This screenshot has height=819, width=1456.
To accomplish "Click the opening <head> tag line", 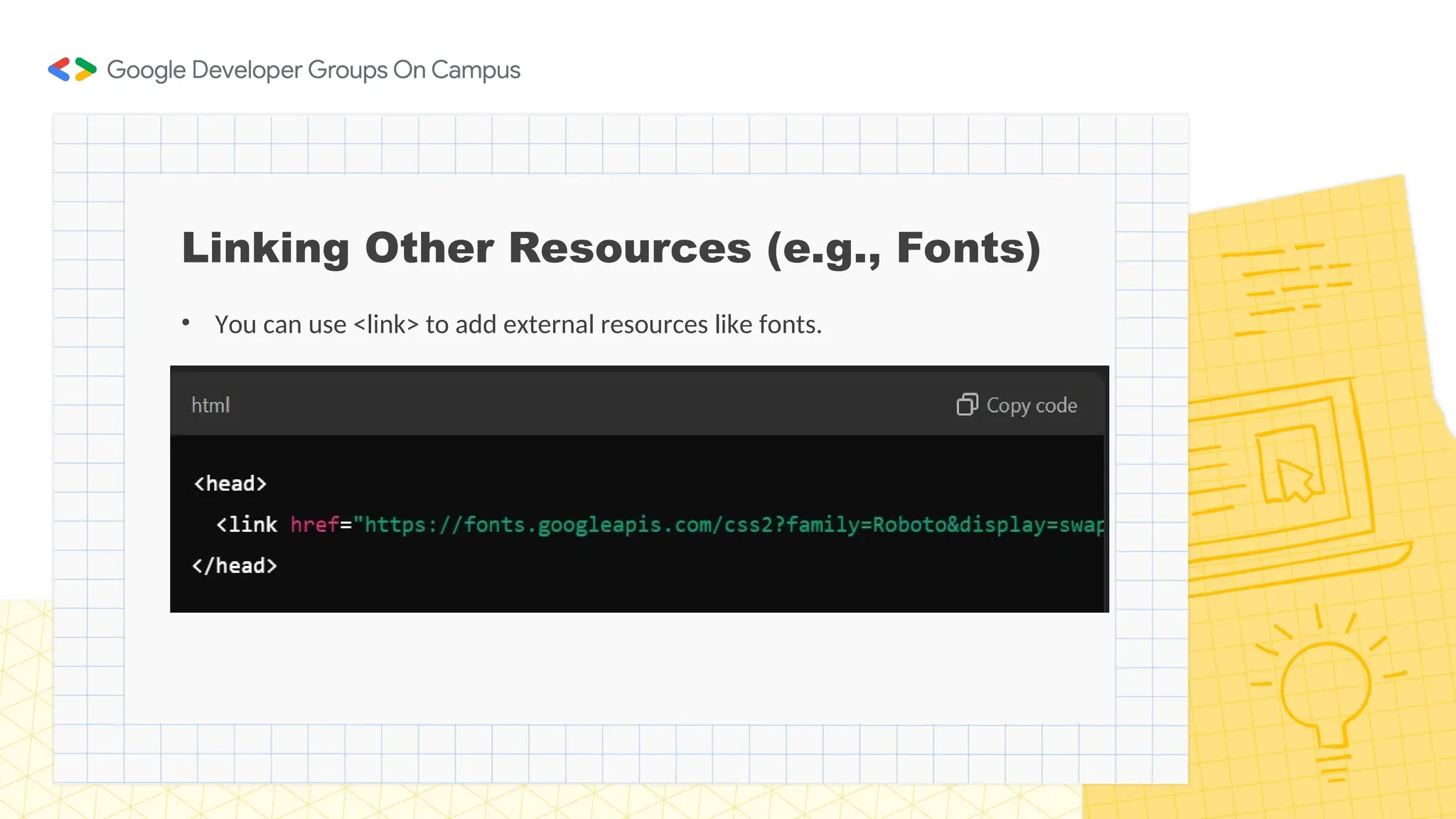I will tap(230, 483).
